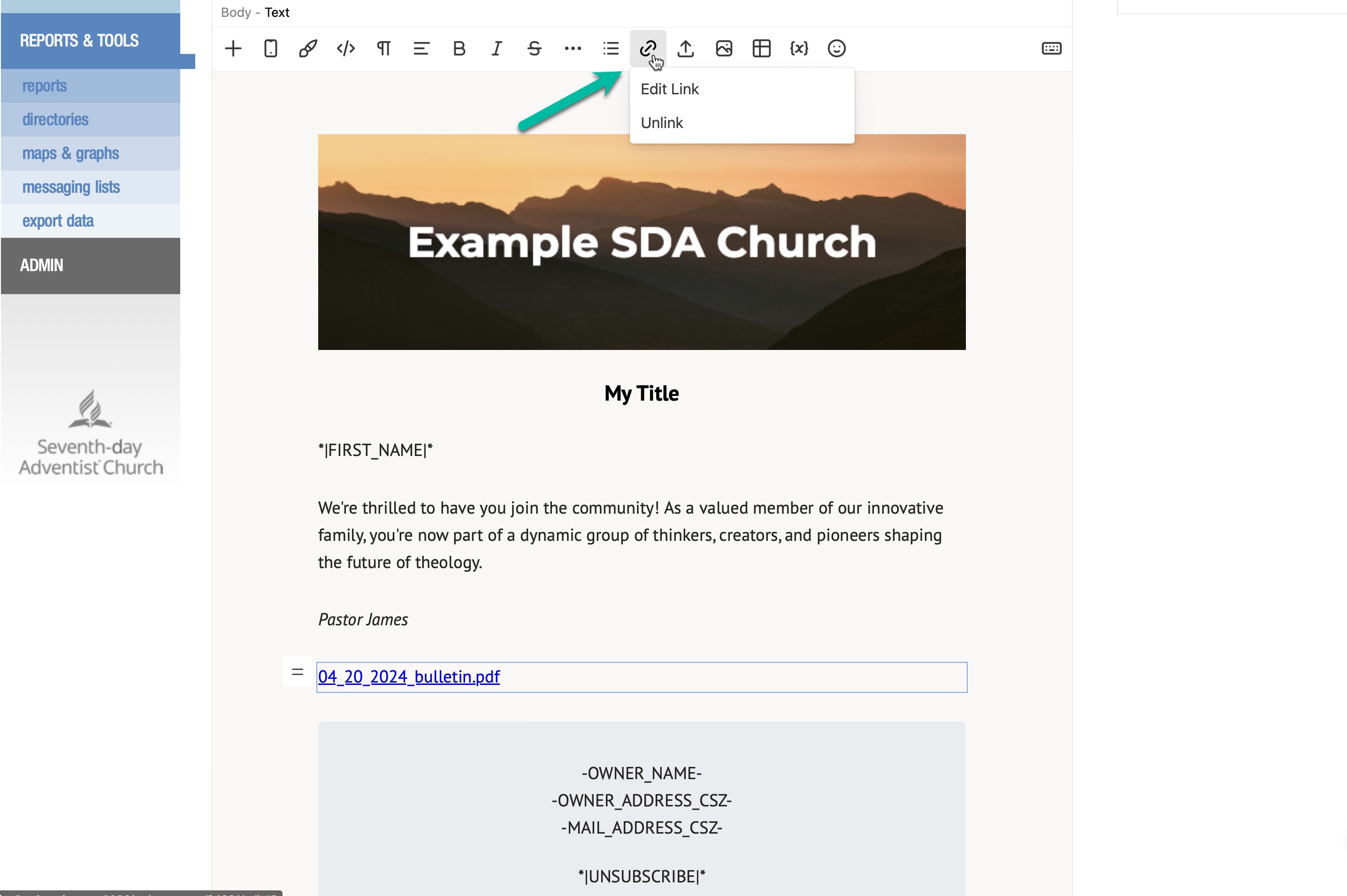Open the variables curly-brace tool
Image resolution: width=1347 pixels, height=896 pixels.
point(799,49)
